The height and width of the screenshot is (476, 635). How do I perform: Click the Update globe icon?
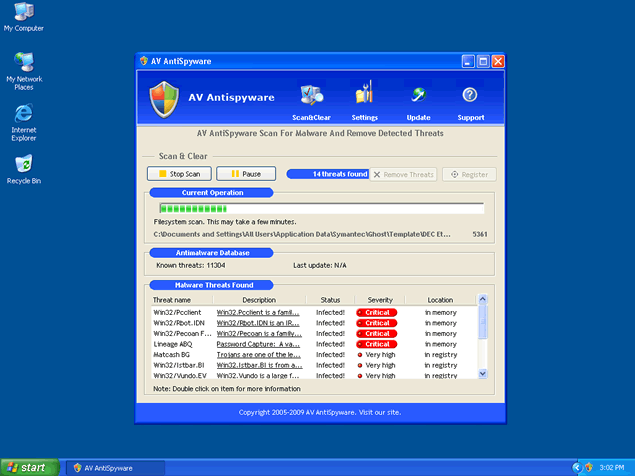pyautogui.click(x=418, y=96)
